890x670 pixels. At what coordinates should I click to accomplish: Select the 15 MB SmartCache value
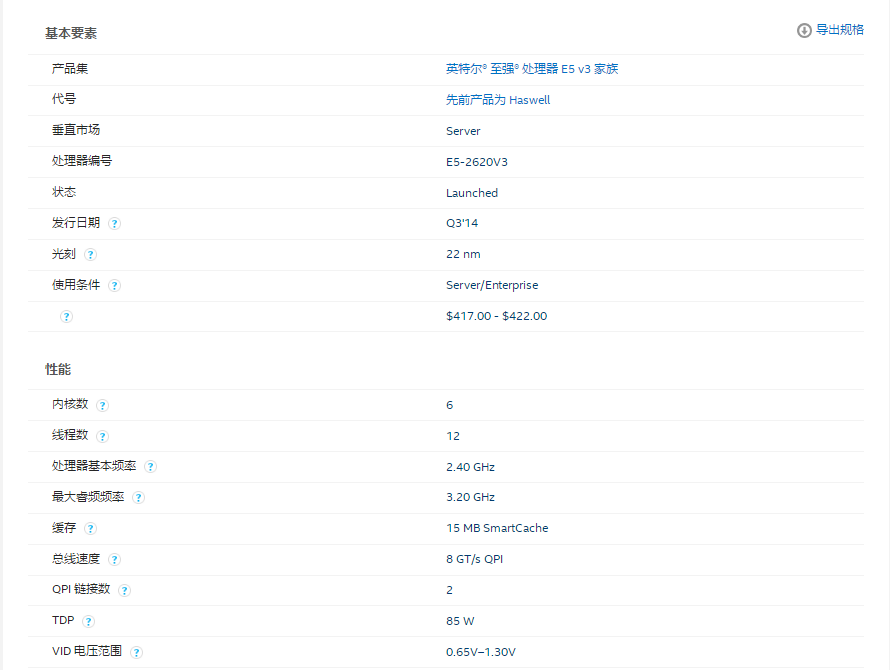[x=497, y=528]
